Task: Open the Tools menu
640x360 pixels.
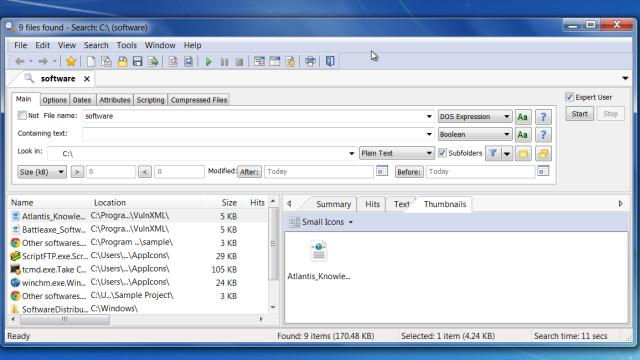Action: pos(127,45)
